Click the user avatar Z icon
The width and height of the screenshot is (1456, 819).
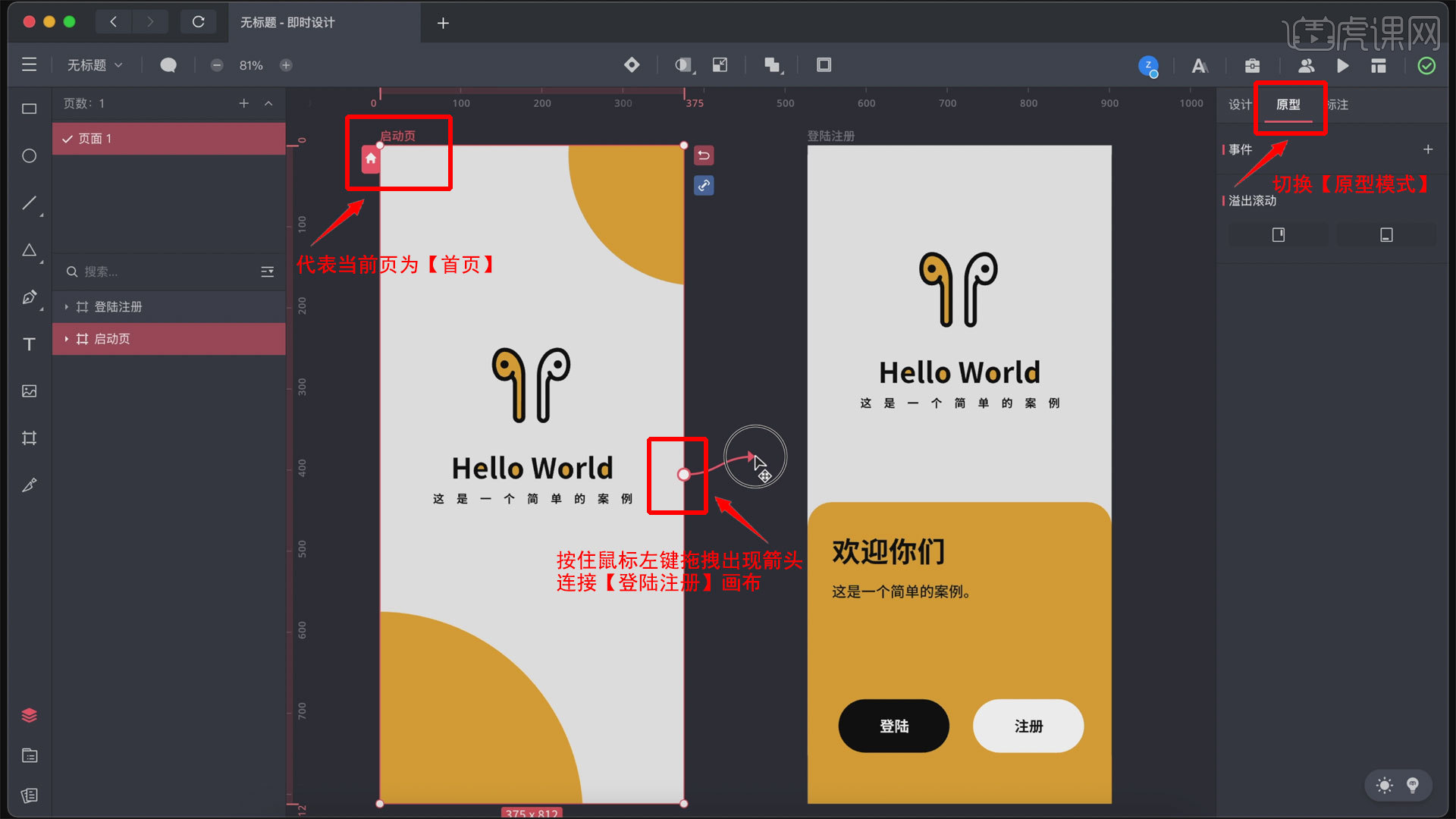tap(1149, 66)
